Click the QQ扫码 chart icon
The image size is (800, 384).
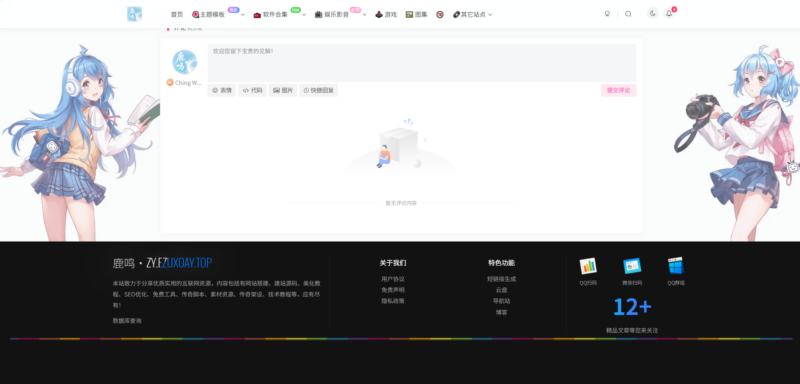[x=588, y=266]
